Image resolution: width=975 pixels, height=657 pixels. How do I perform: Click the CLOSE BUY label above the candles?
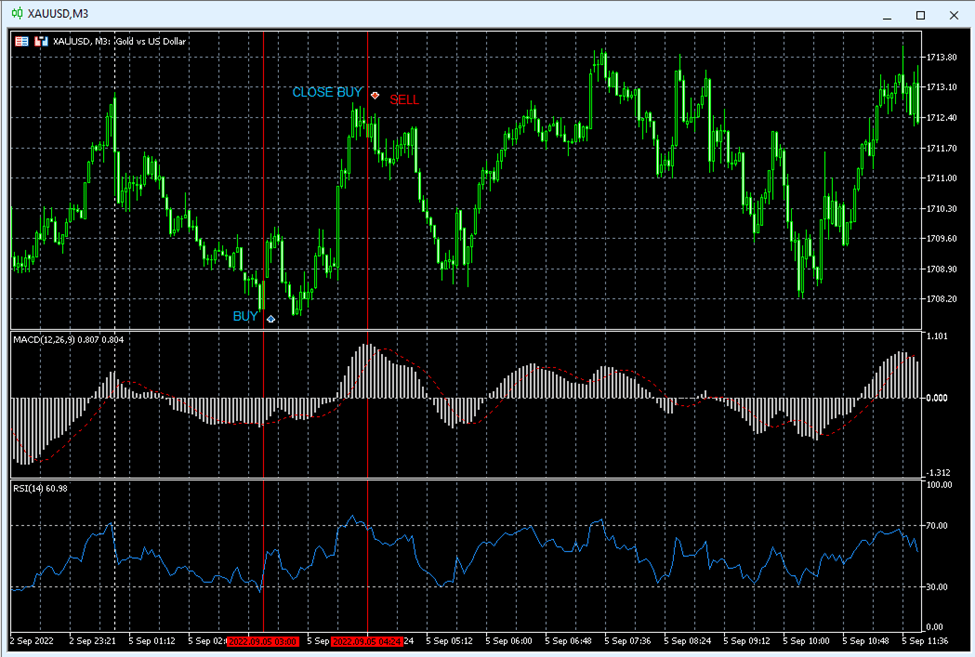(x=326, y=93)
